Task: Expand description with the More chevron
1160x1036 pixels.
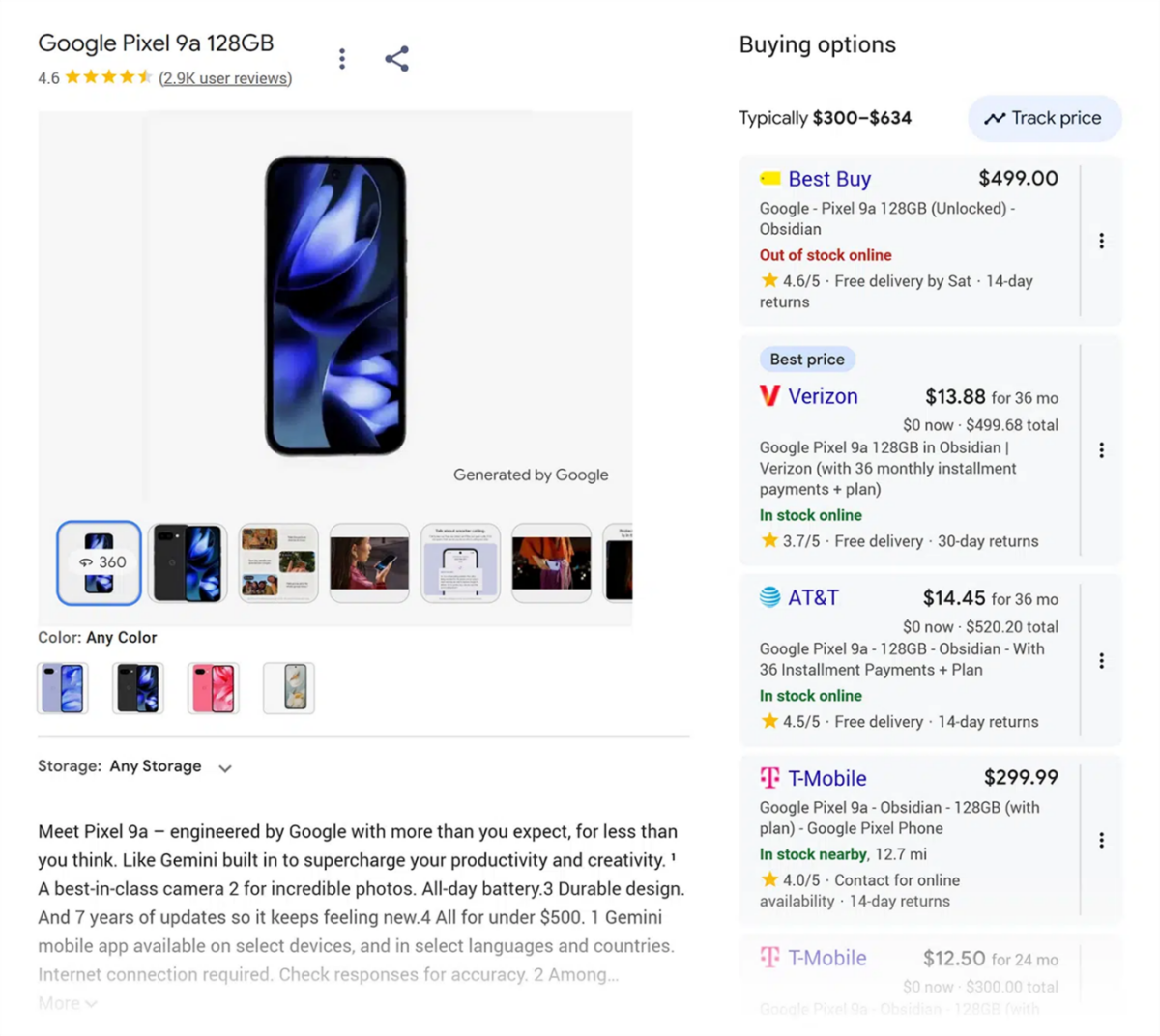Action: point(68,1004)
